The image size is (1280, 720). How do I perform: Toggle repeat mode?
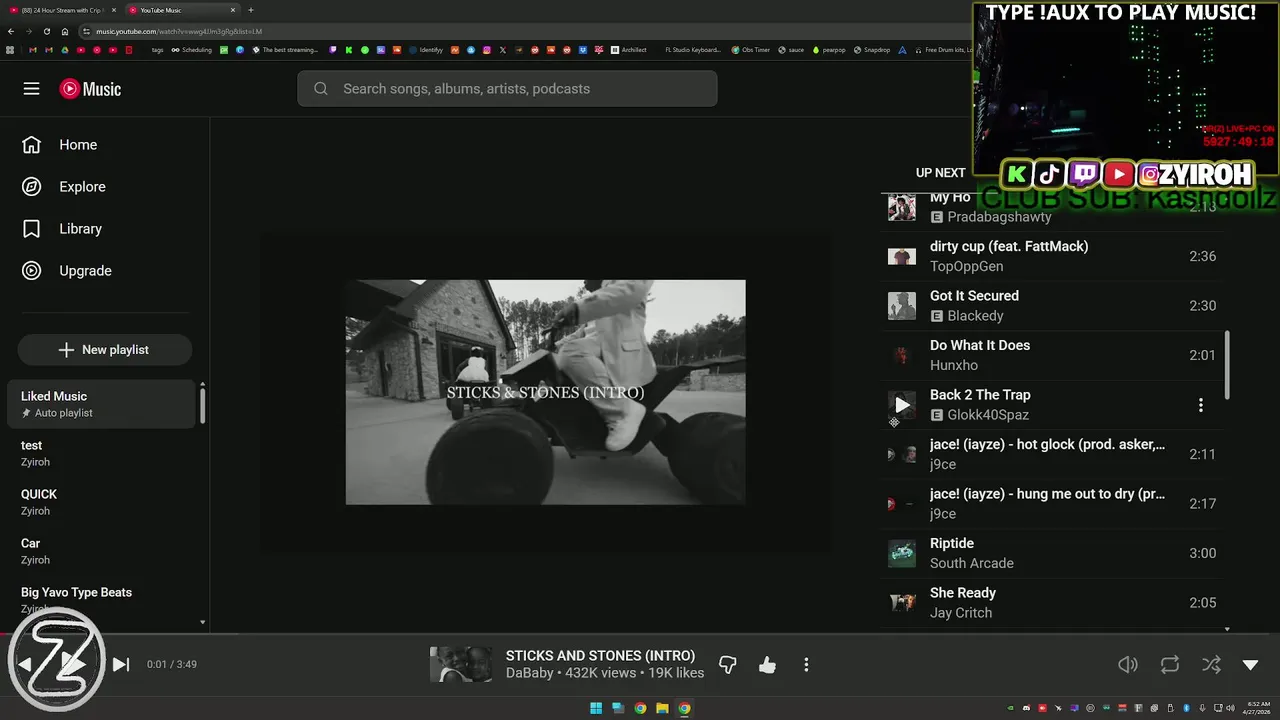pyautogui.click(x=1169, y=665)
